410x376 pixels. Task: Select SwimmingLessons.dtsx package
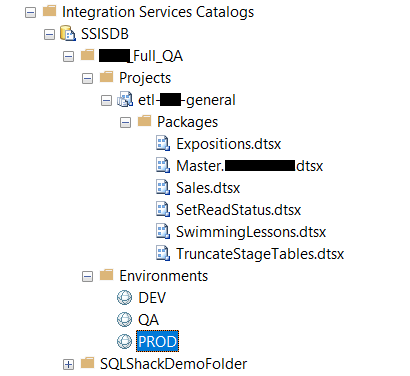(251, 232)
